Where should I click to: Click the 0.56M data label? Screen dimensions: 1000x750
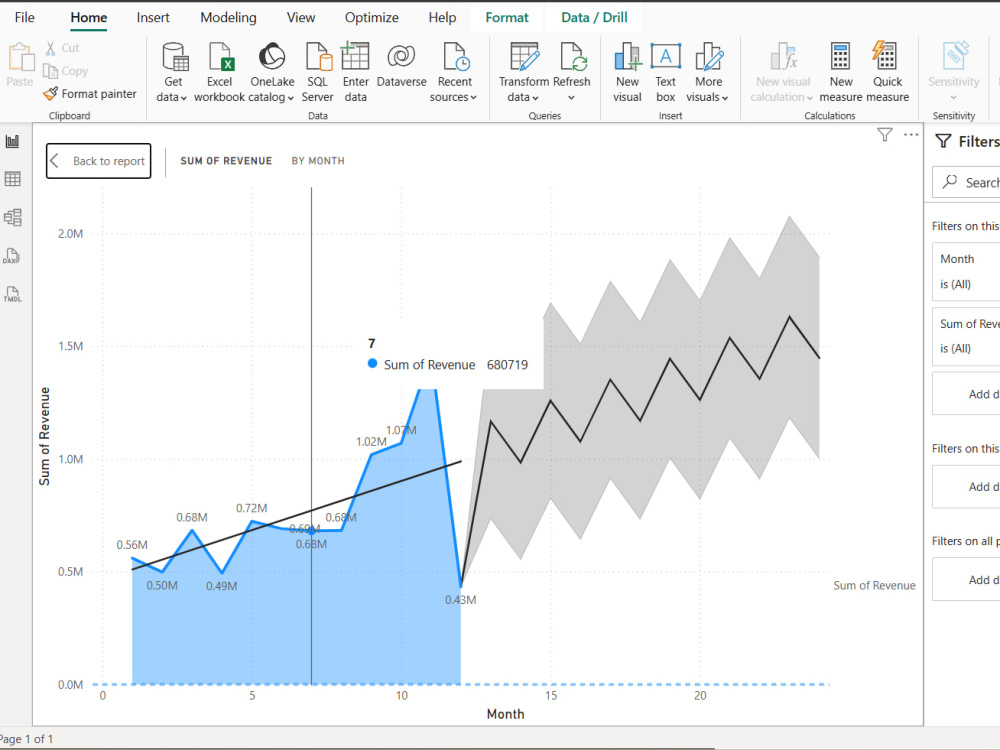click(132, 545)
